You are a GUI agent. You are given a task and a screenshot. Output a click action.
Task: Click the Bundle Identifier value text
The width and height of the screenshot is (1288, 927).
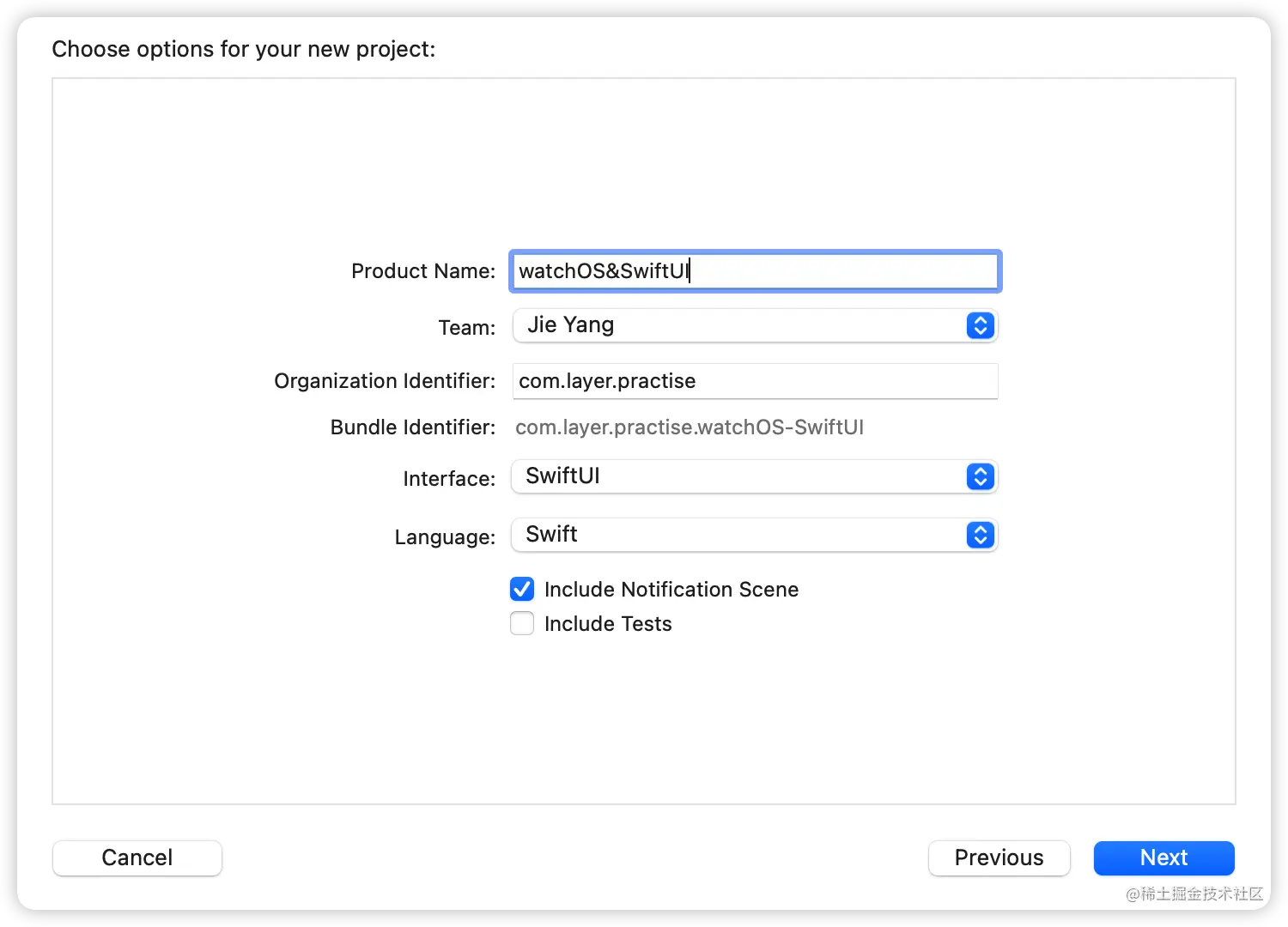click(690, 427)
